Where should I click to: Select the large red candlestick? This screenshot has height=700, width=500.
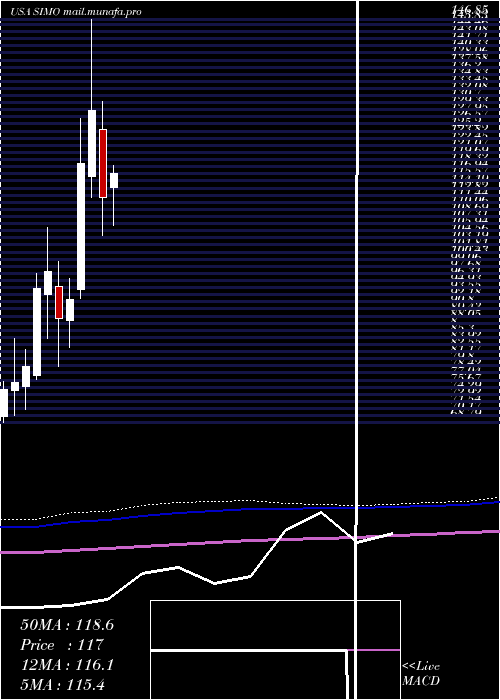tap(103, 163)
